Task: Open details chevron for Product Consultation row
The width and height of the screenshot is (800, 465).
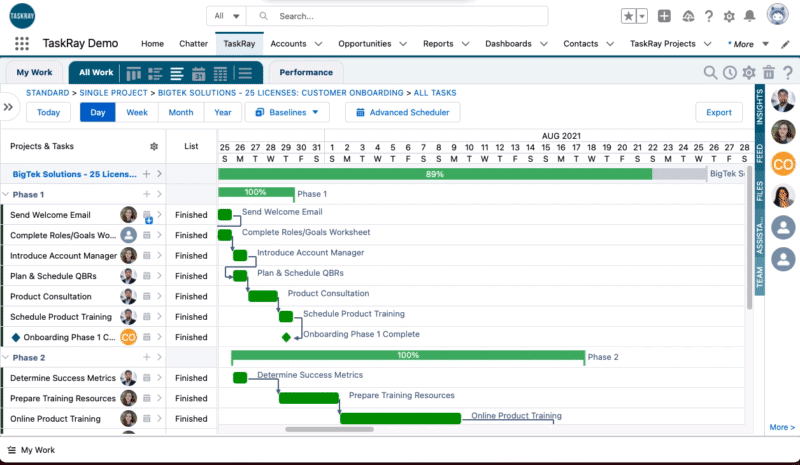Action: pos(159,296)
